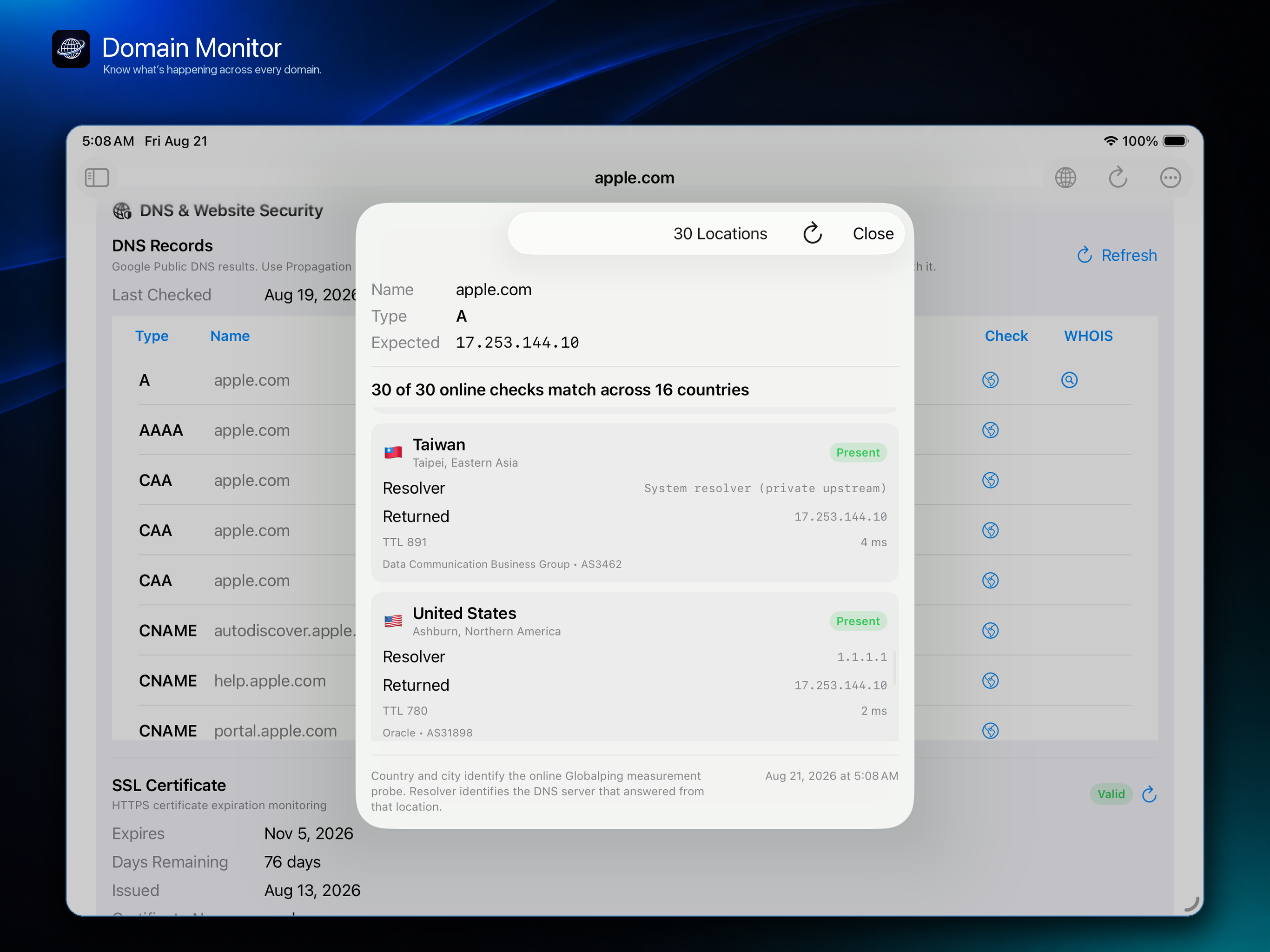1270x952 pixels.
Task: Check propagation for the AAAA record row
Action: click(x=991, y=430)
